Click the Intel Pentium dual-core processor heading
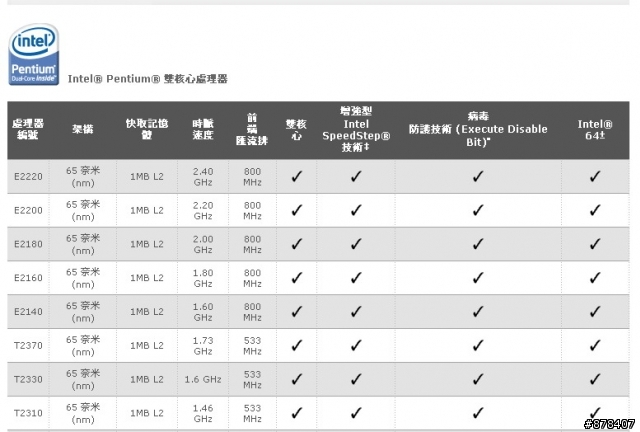 pyautogui.click(x=147, y=79)
